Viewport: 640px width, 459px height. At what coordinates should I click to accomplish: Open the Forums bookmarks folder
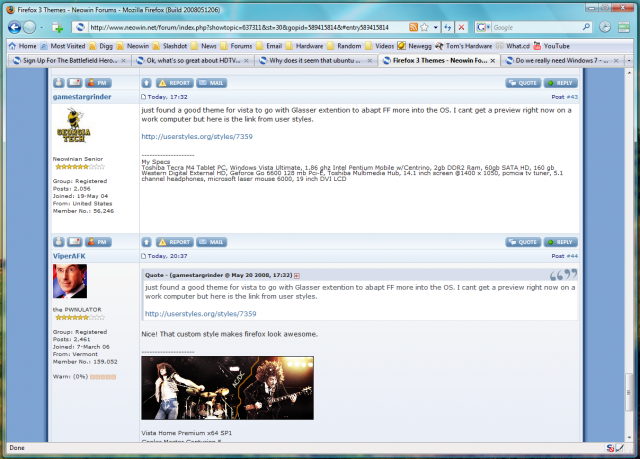coord(236,46)
